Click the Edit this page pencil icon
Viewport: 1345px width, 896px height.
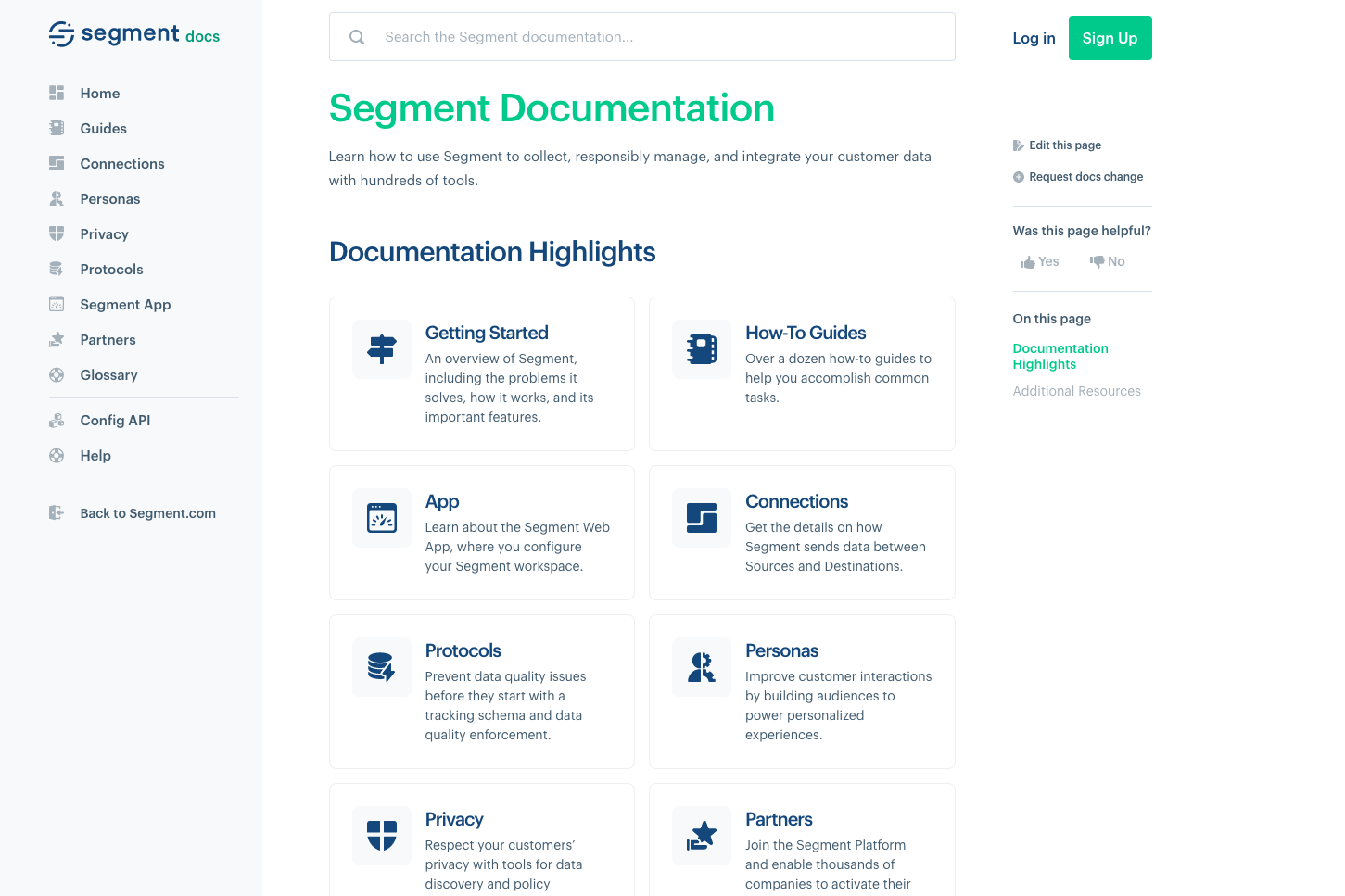[1019, 145]
